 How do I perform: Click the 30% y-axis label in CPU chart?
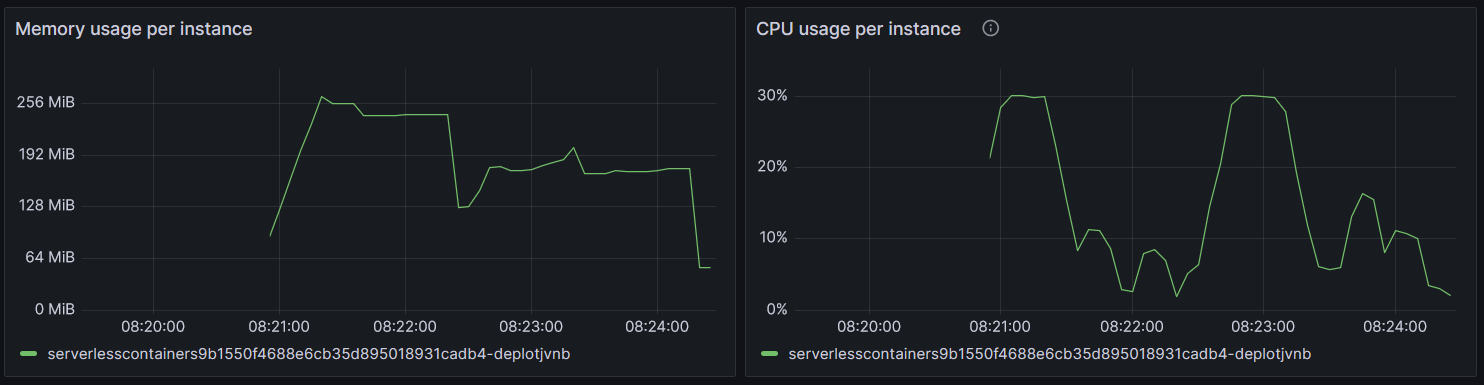[x=777, y=95]
